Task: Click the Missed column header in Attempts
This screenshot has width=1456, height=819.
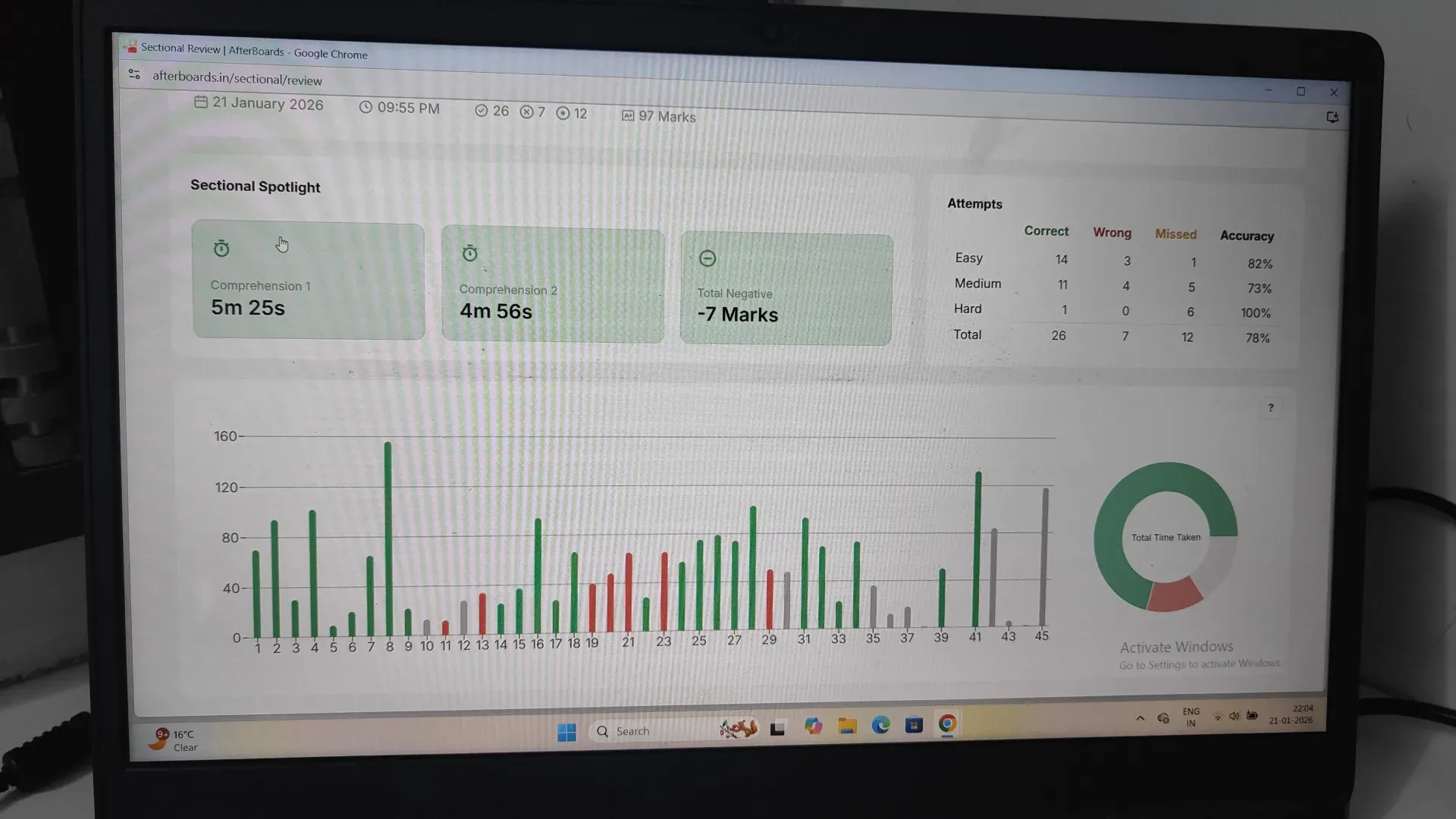Action: click(1175, 234)
